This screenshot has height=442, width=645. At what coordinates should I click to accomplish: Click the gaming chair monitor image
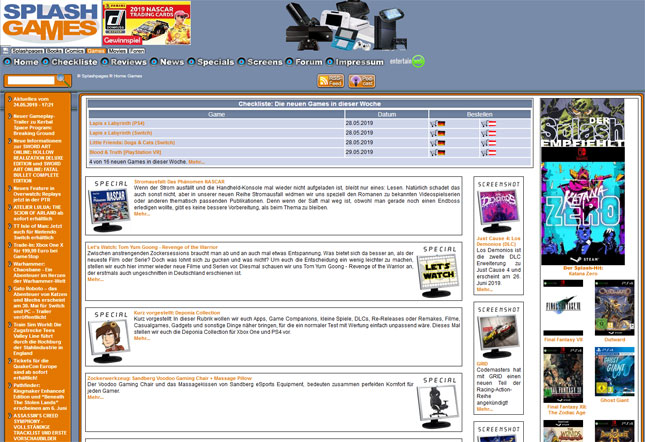(438, 407)
